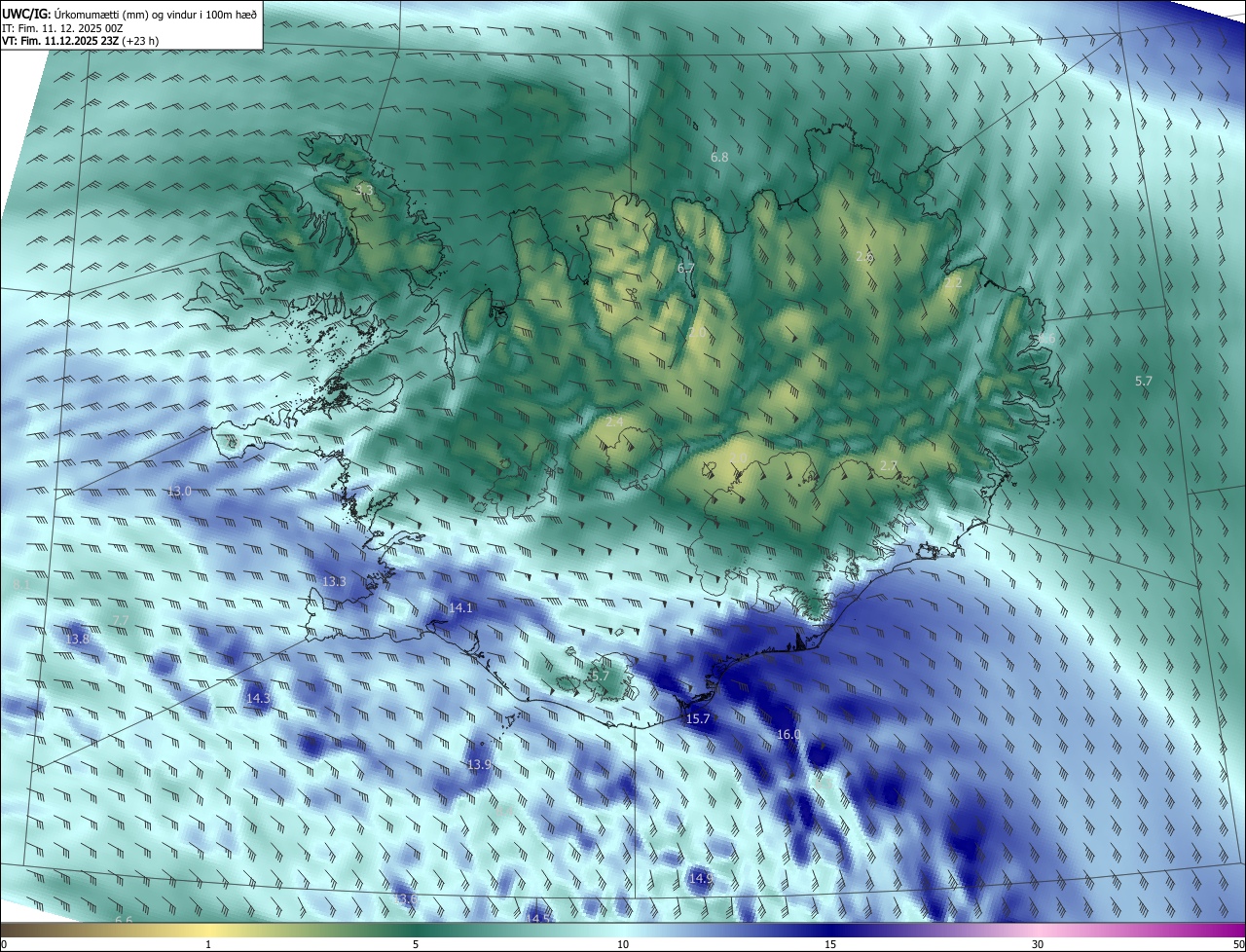Screen dimensions: 1246x952
Task: Click the 14.1 value in southwest Iceland
Action: 460,608
